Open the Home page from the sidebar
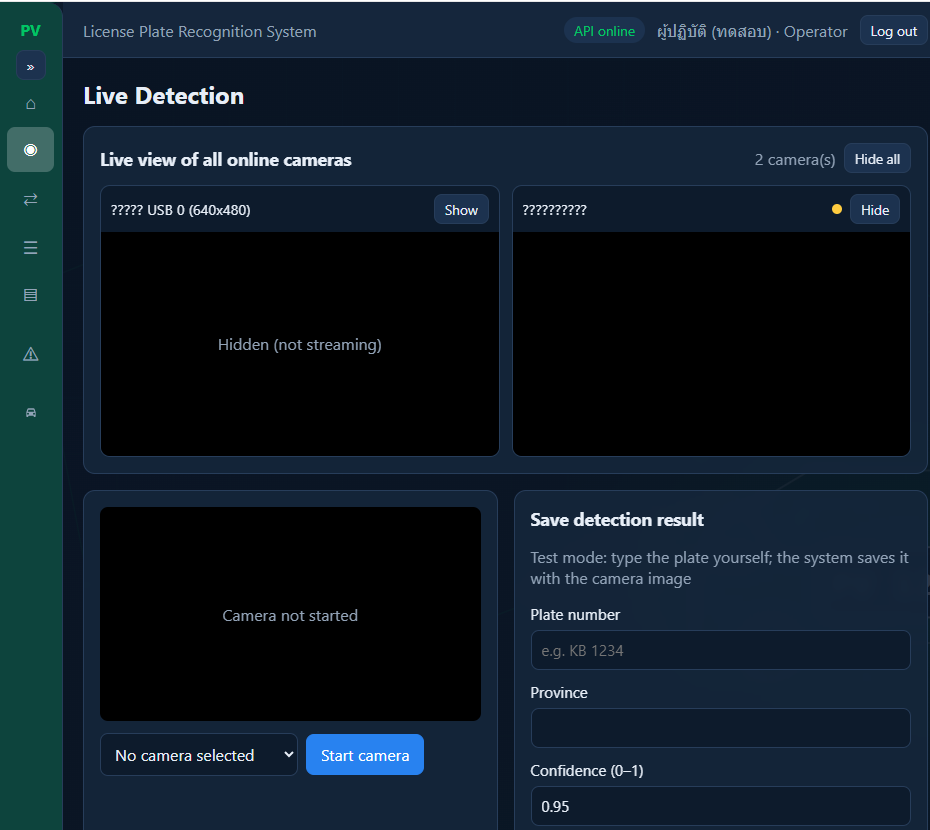Viewport: 930px width, 830px height. [31, 104]
